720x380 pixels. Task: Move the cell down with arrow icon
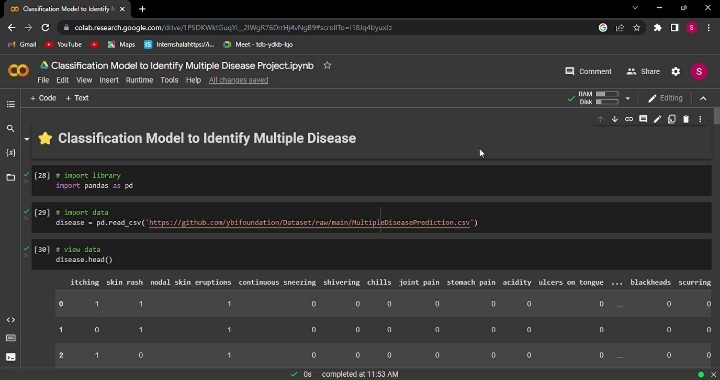coord(614,119)
